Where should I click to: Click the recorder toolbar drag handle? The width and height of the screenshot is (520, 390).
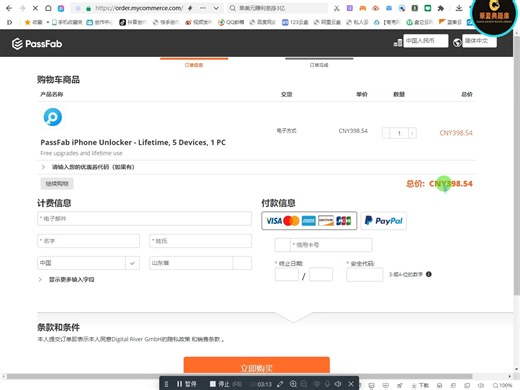click(166, 384)
